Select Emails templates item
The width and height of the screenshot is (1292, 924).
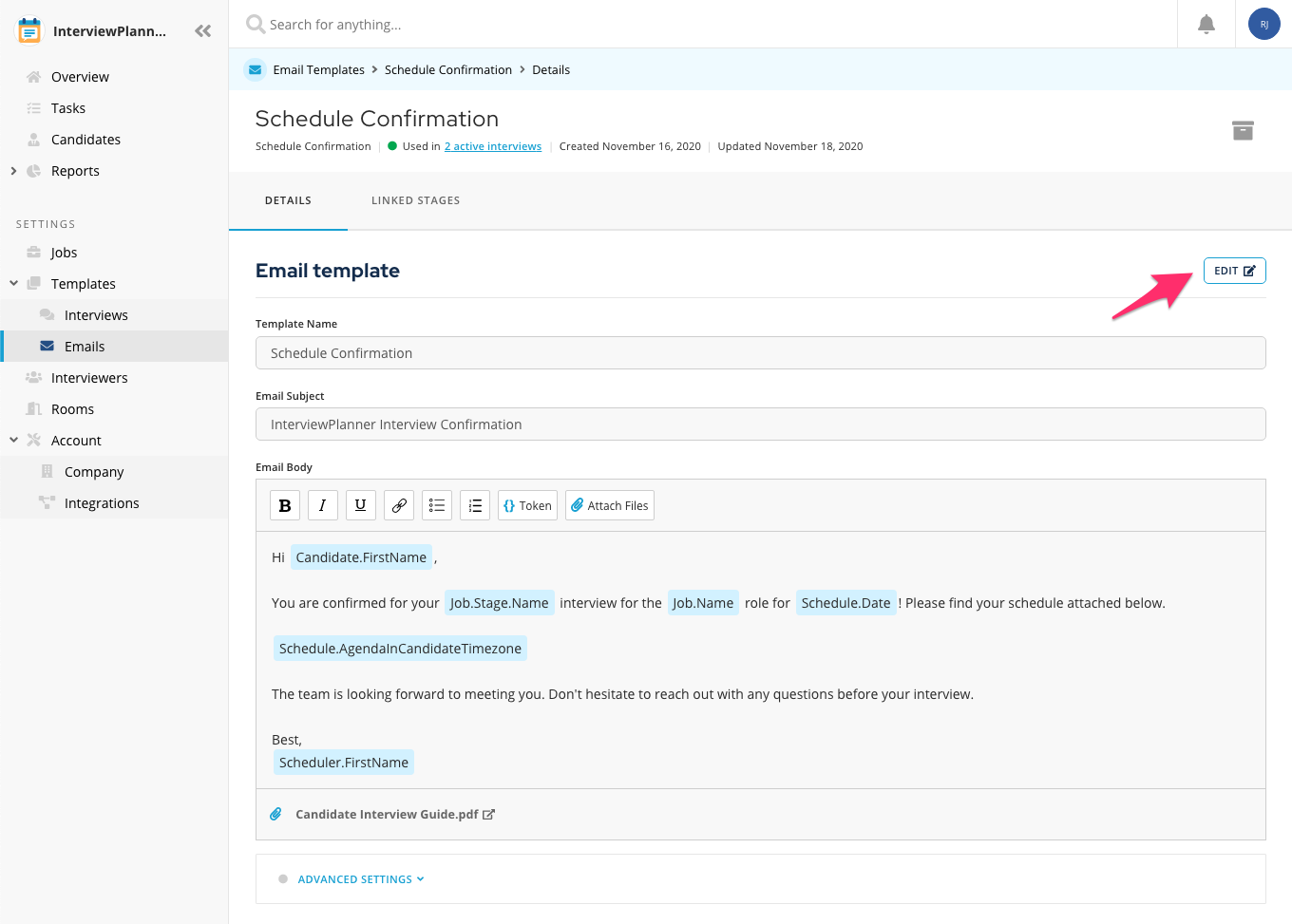[114, 347]
